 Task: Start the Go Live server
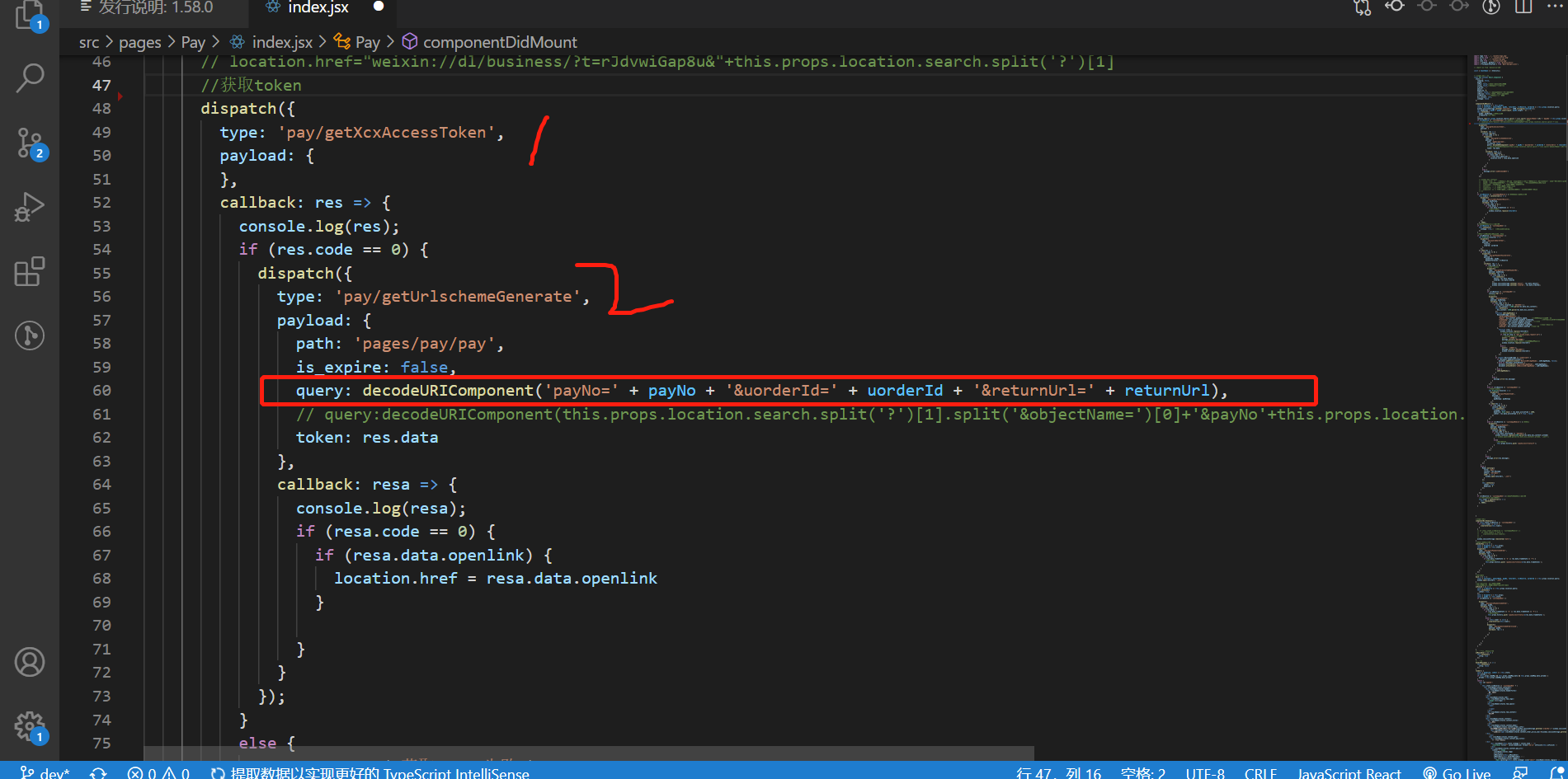pyautogui.click(x=1457, y=772)
